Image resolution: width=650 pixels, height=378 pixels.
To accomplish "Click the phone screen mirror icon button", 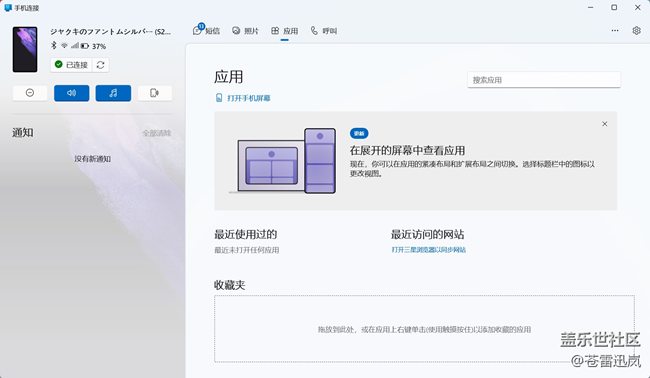I will [155, 93].
